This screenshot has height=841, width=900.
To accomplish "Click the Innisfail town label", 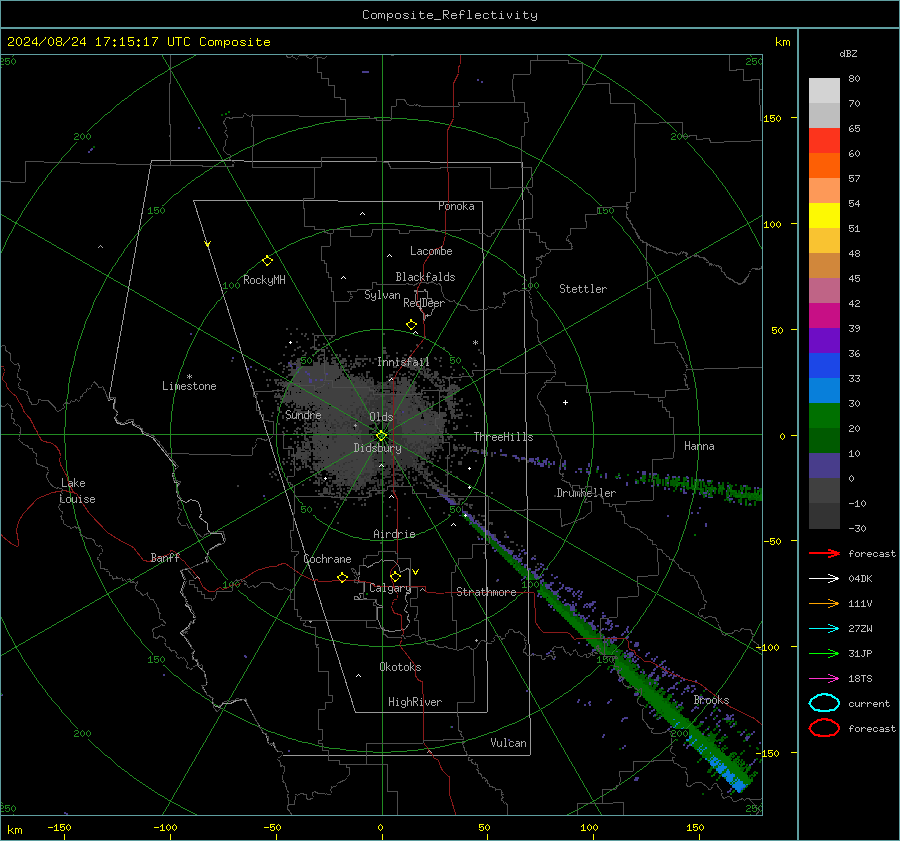I will click(403, 362).
